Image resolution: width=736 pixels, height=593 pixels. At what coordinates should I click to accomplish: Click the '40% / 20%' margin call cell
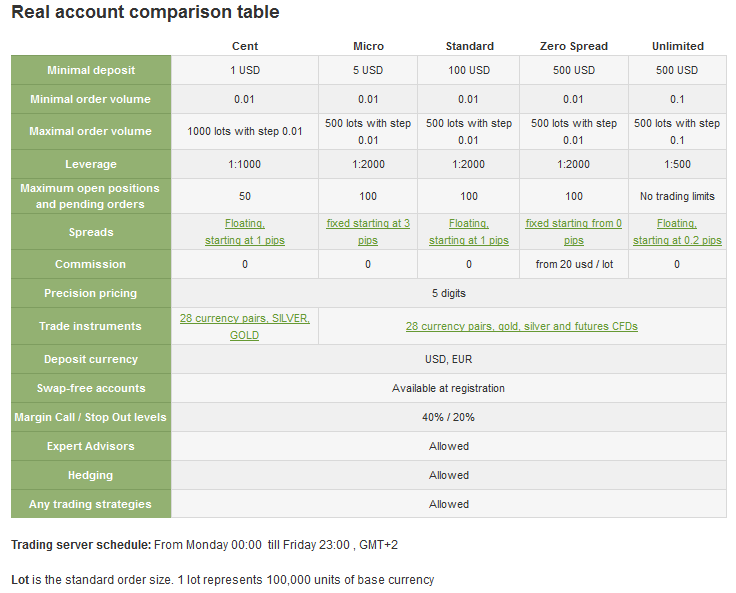click(449, 417)
